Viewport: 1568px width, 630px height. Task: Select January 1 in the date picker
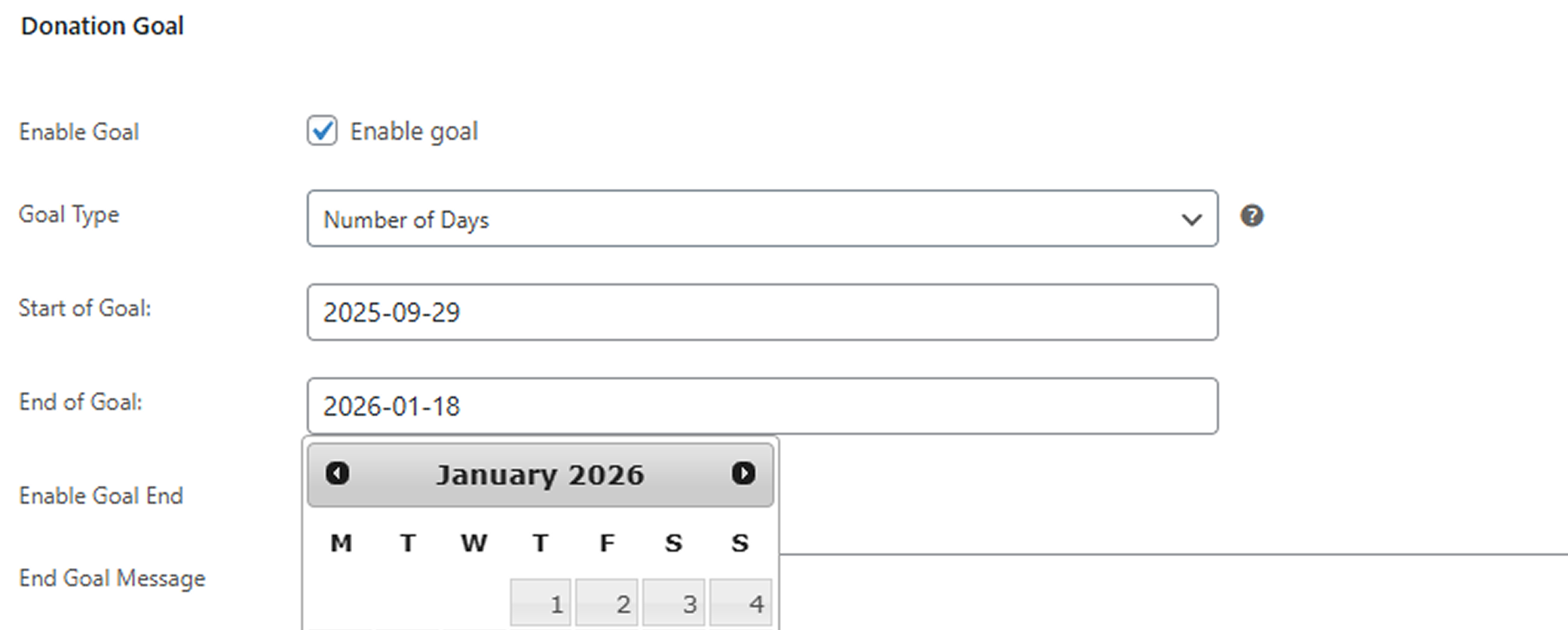[541, 603]
